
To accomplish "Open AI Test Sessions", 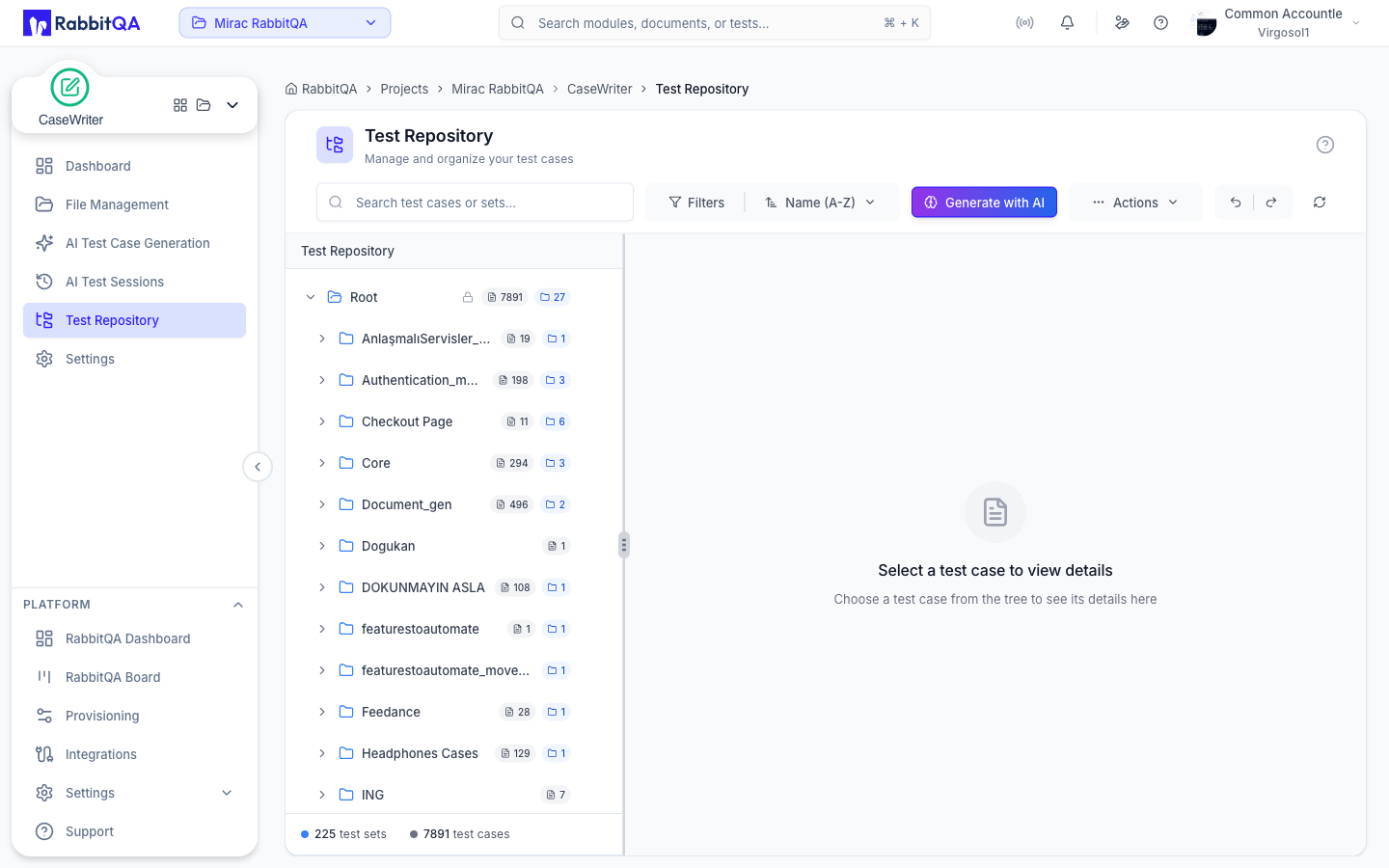I will point(134,282).
